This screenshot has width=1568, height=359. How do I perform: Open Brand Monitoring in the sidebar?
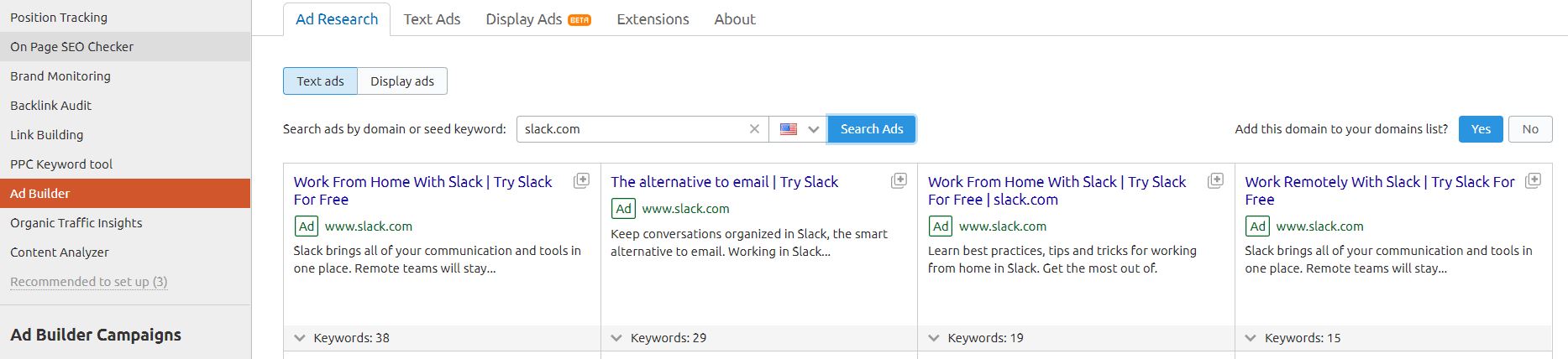click(x=125, y=75)
